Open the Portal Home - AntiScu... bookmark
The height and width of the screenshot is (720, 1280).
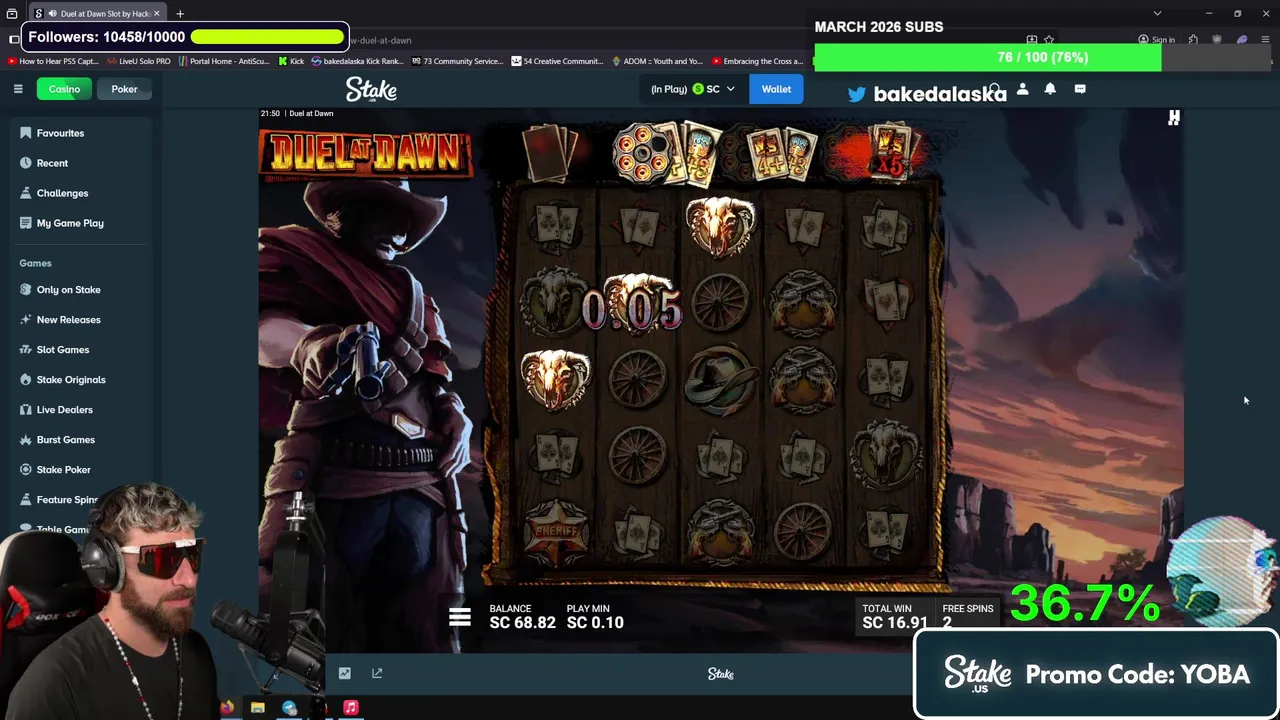[224, 61]
